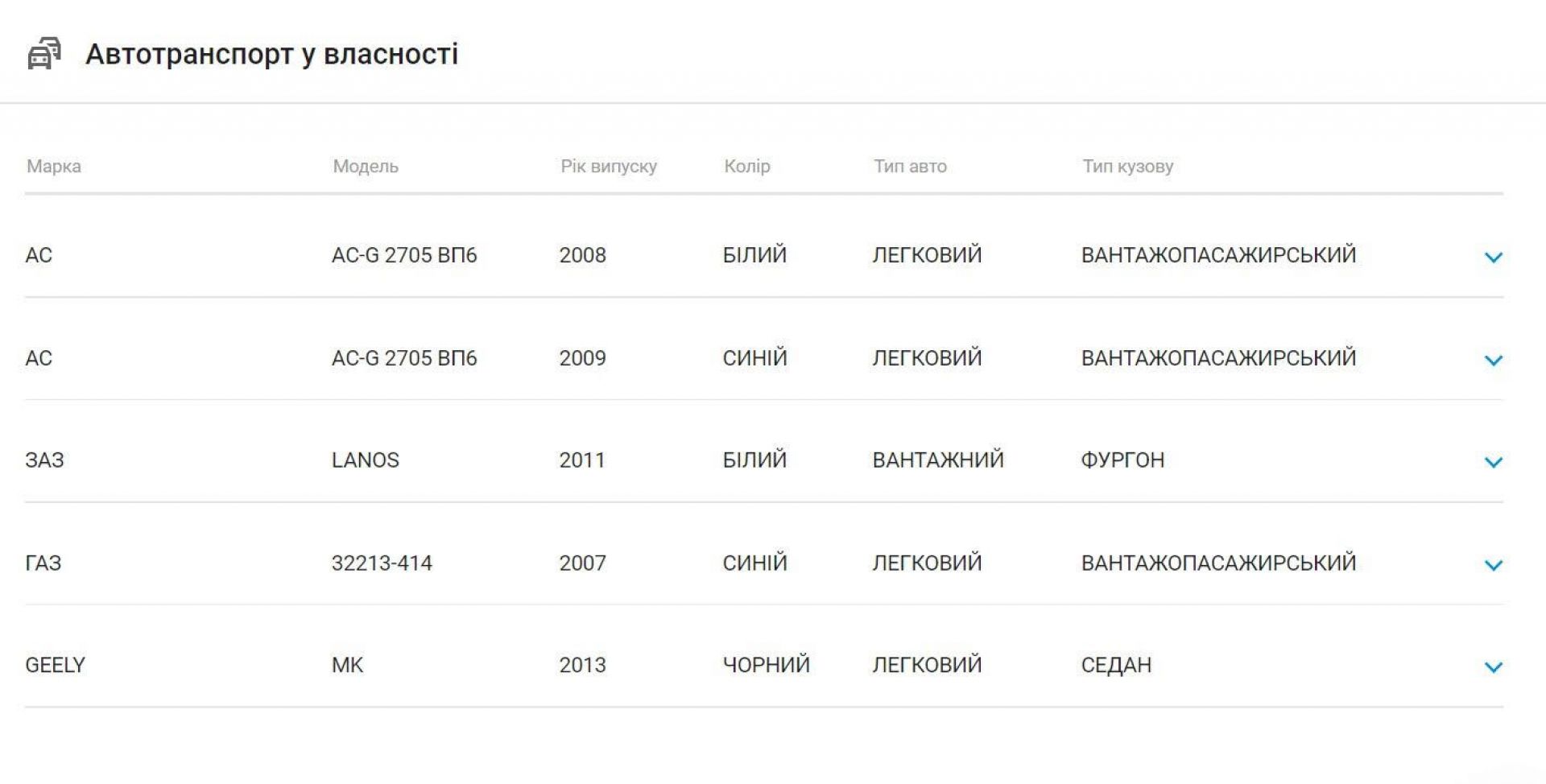
Task: Click the Рік випуску column header
Action: pyautogui.click(x=609, y=167)
